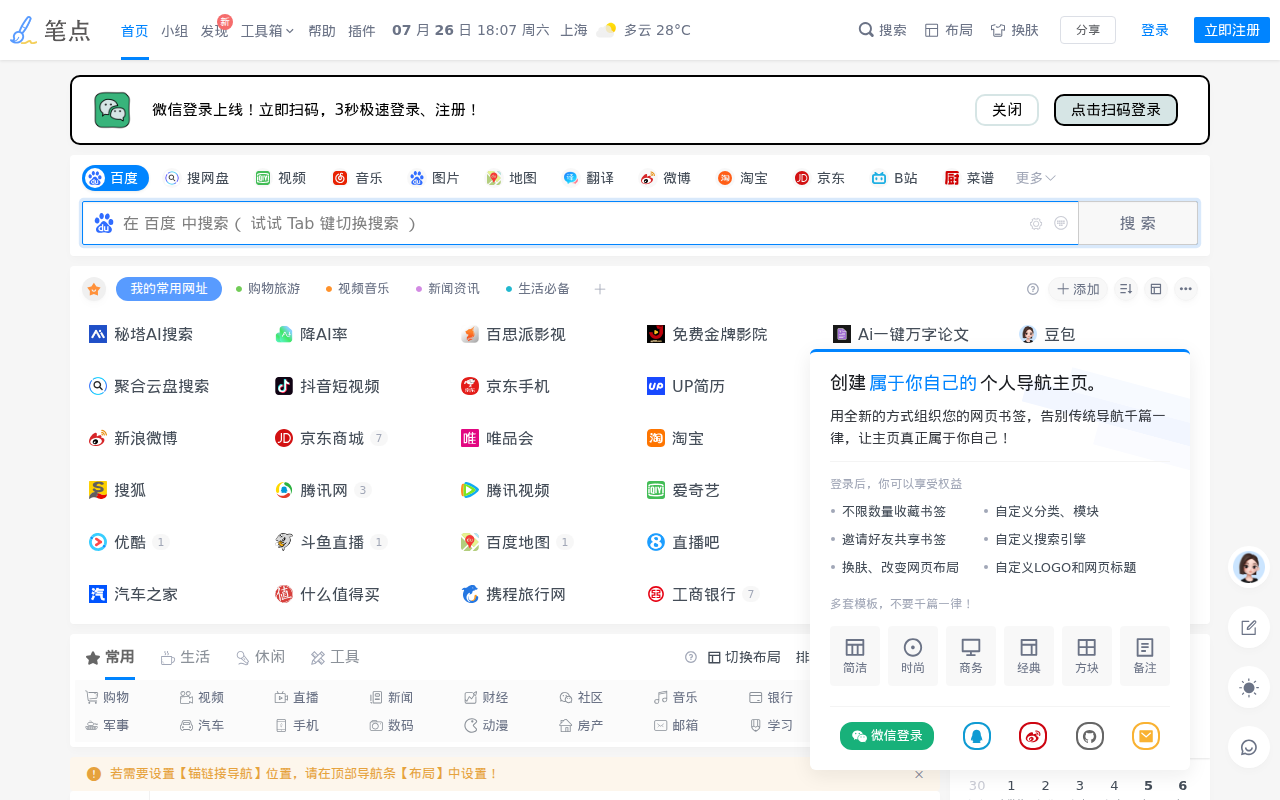Switch to 视频音乐 bookmark tab

[357, 289]
